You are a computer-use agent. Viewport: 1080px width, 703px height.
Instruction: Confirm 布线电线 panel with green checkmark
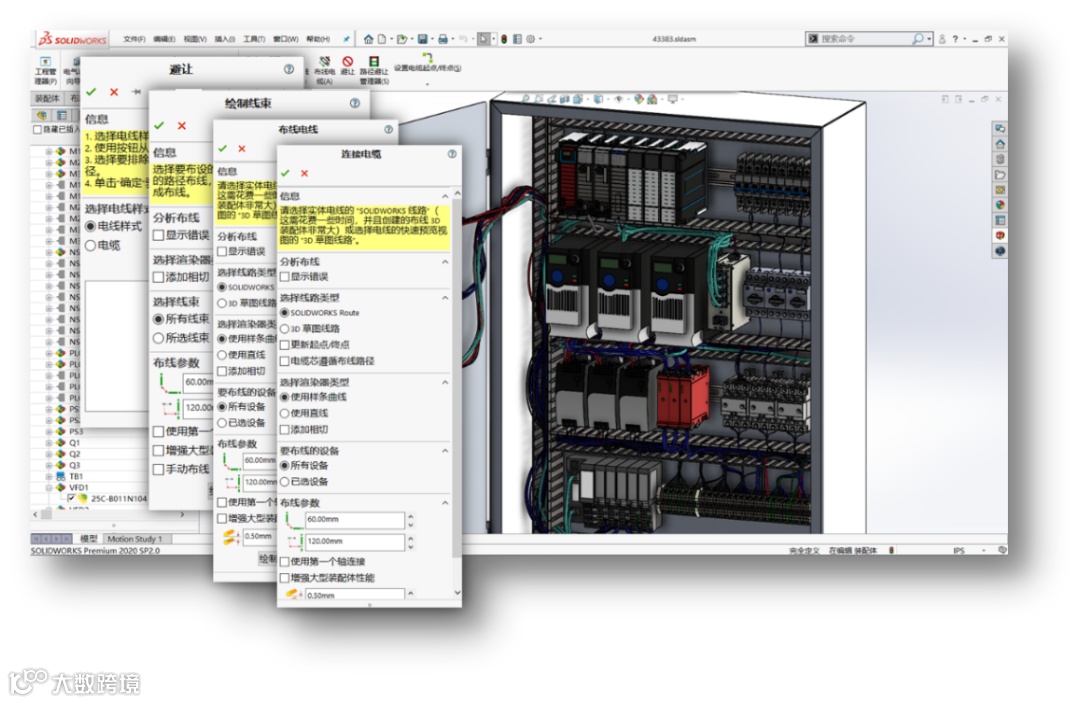pyautogui.click(x=222, y=149)
